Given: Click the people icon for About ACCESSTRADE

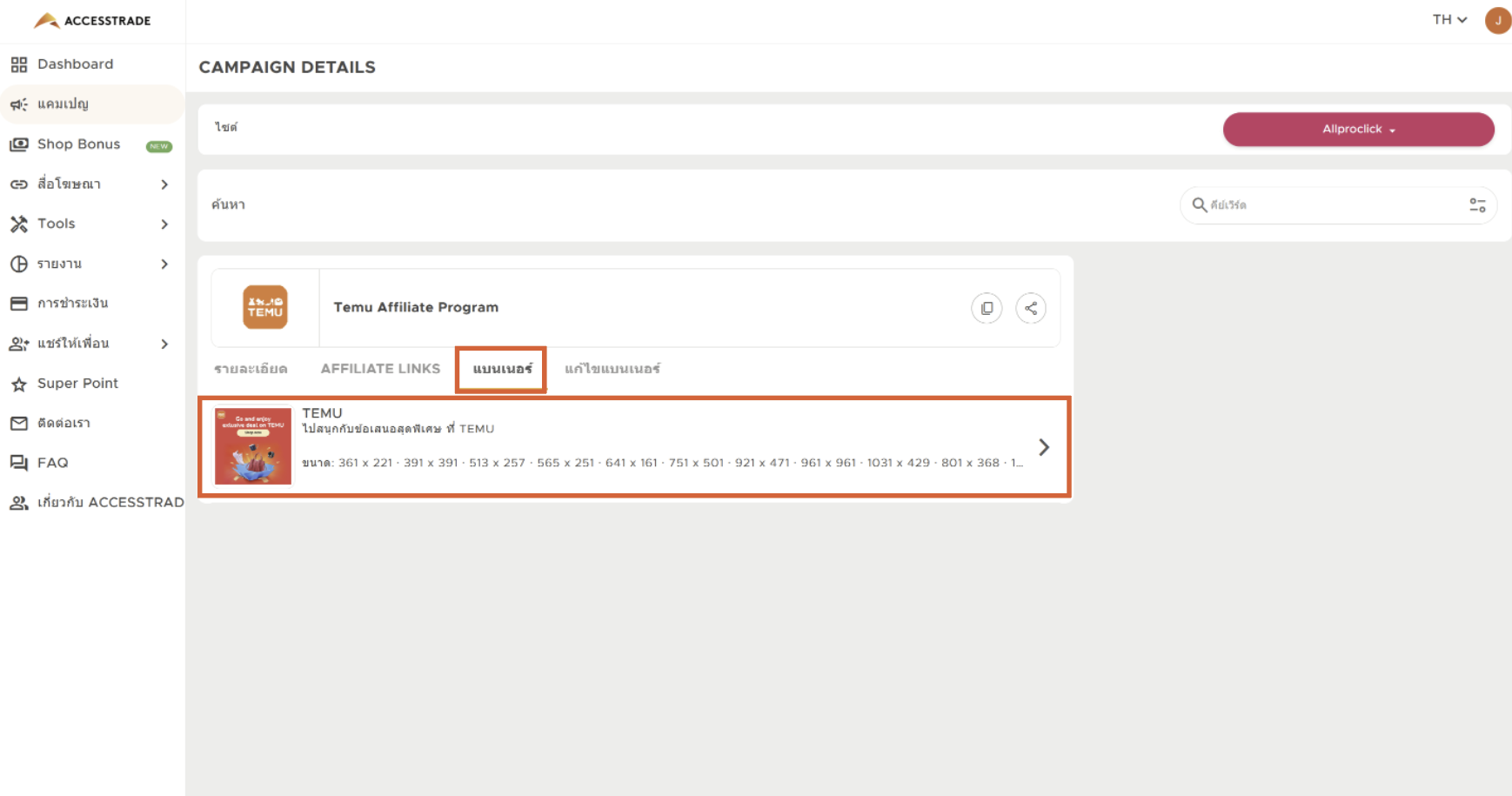Looking at the screenshot, I should tap(19, 503).
